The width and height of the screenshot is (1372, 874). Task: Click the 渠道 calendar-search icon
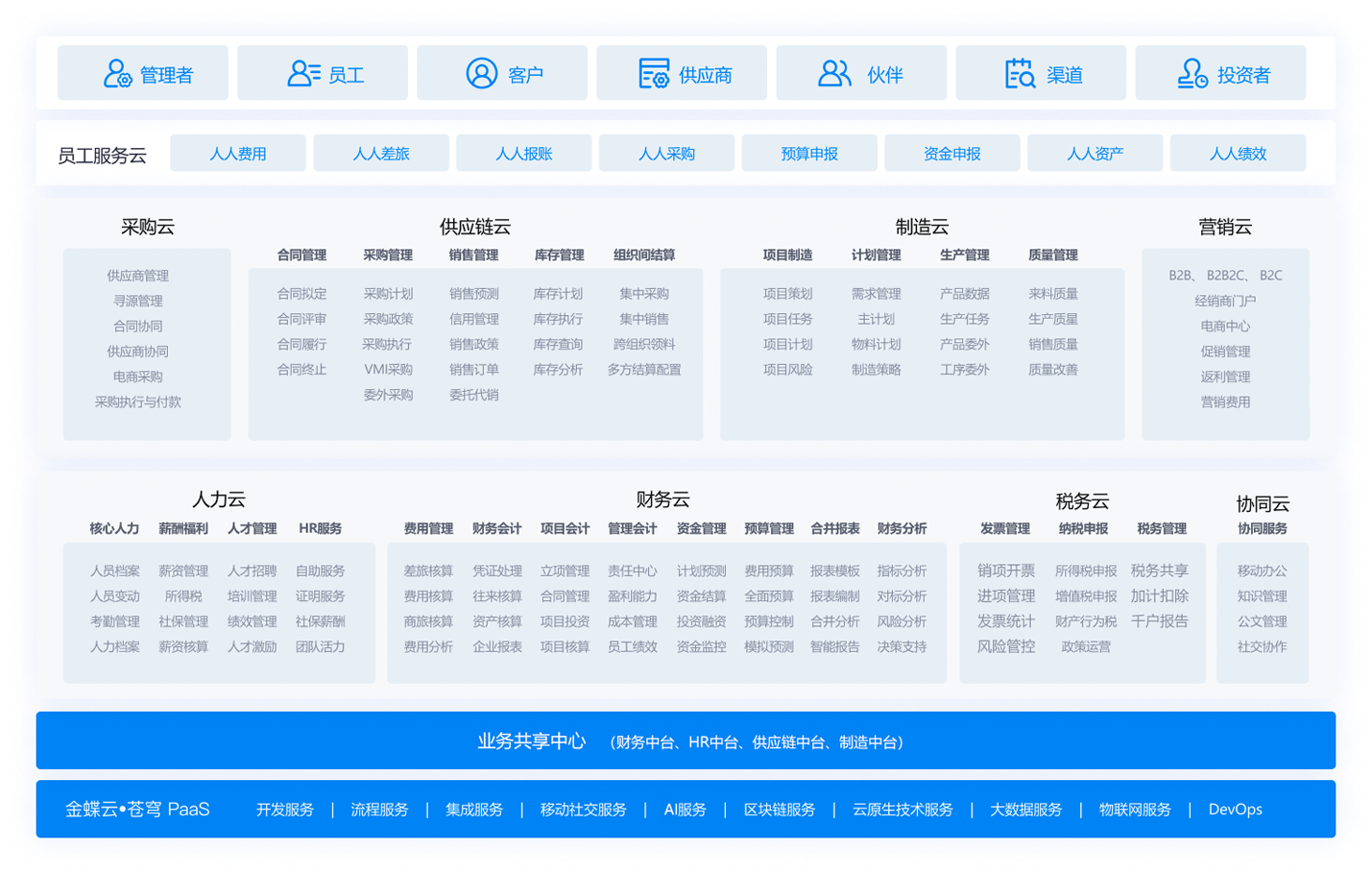[x=1019, y=73]
